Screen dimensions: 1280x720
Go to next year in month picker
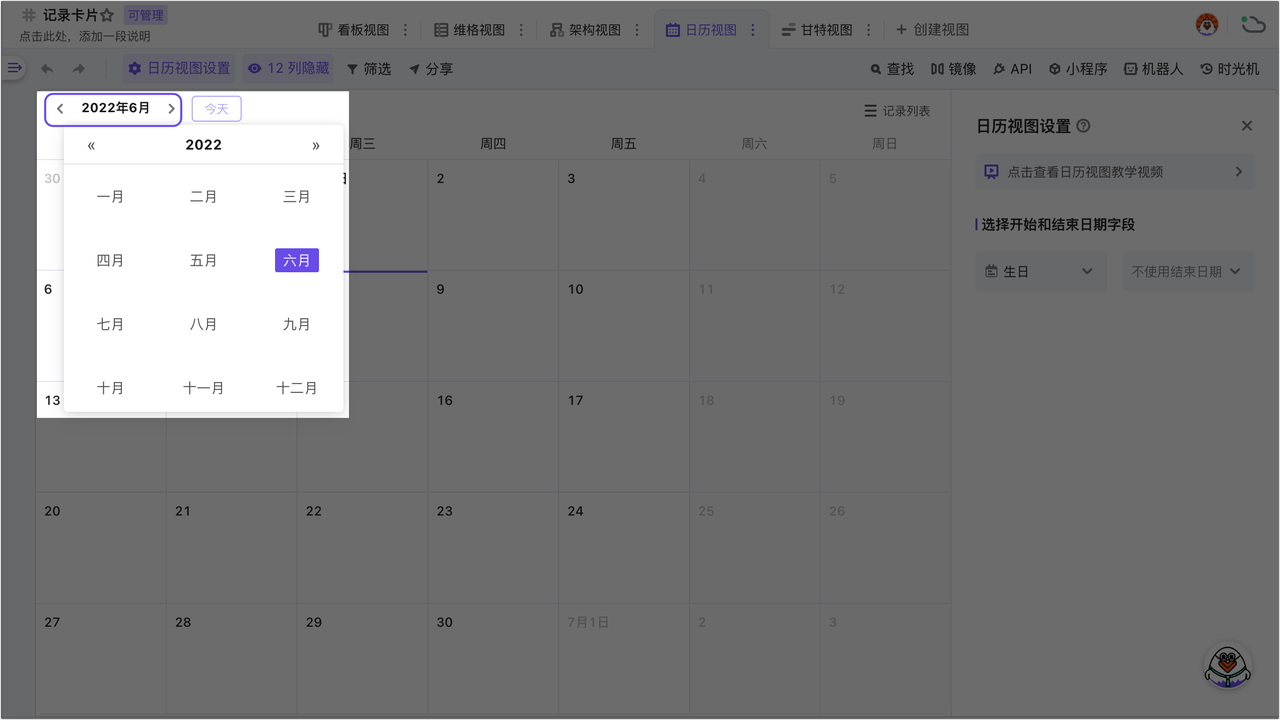coord(316,145)
